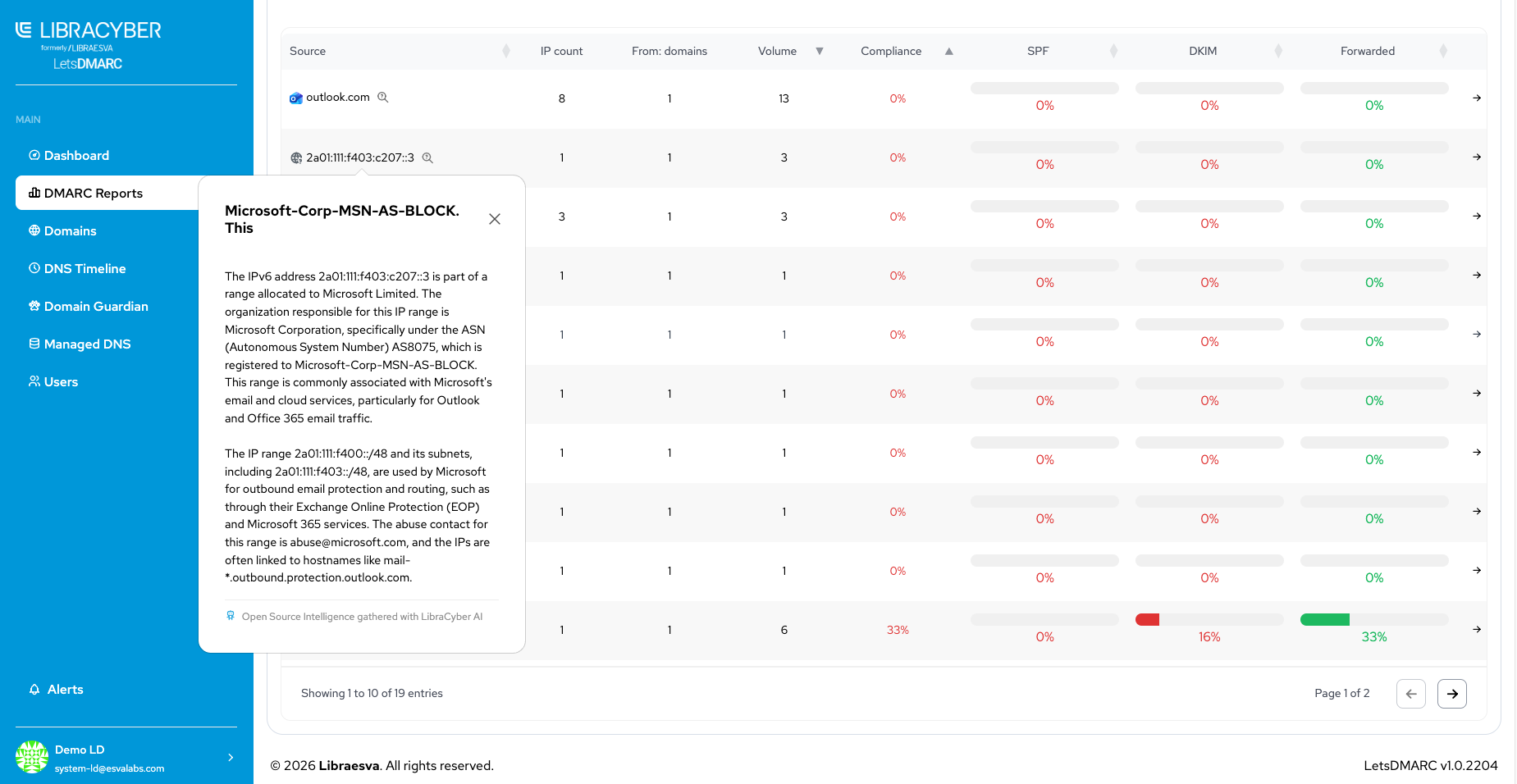Click the IP count 8 cell
1517x784 pixels.
pos(562,98)
